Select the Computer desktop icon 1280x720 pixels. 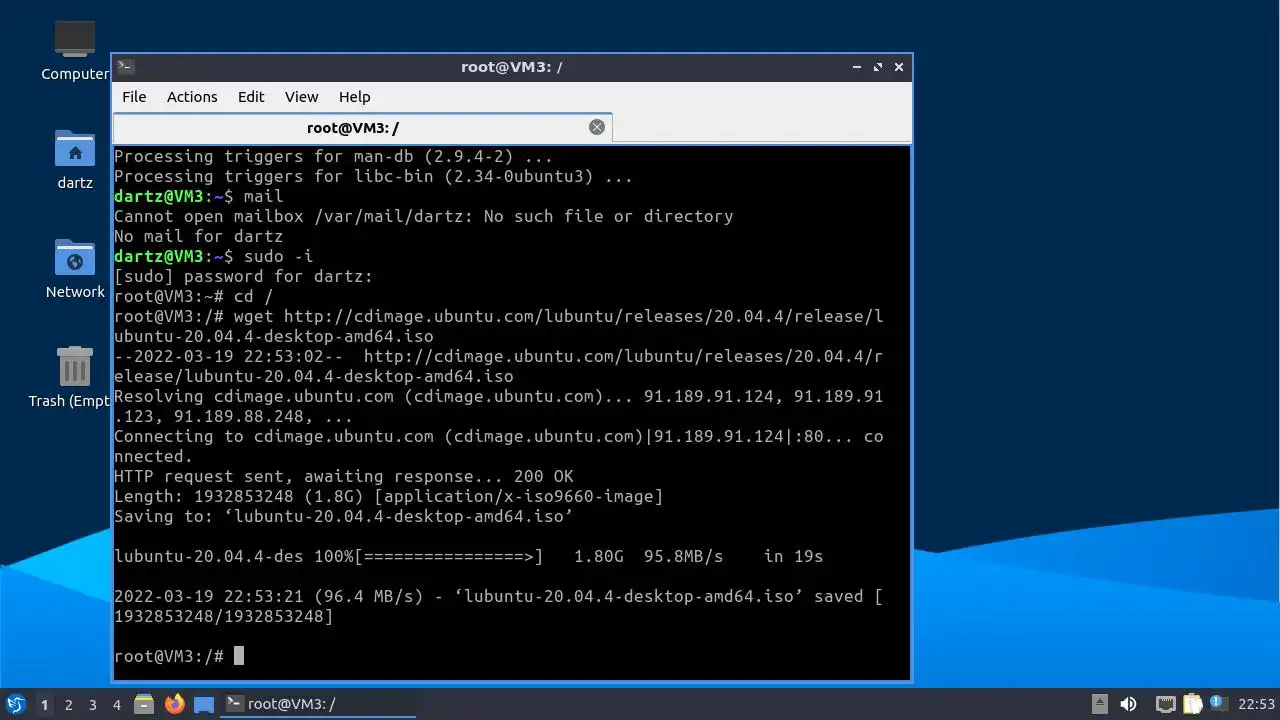75,50
